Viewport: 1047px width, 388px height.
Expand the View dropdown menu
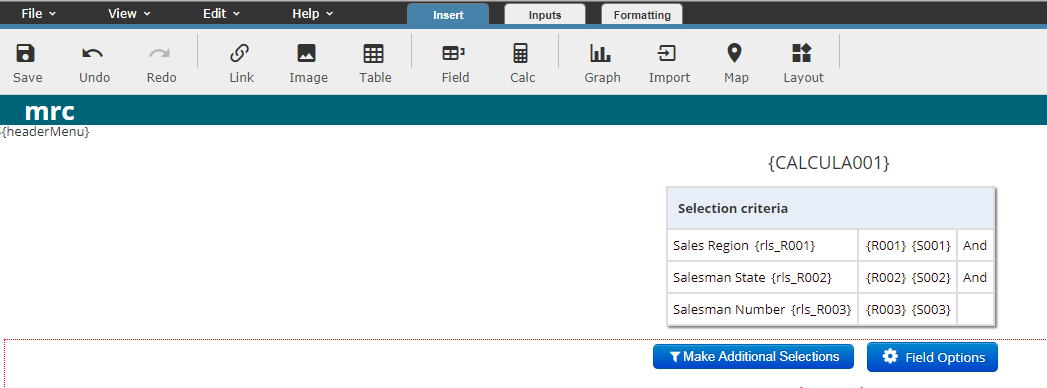pyautogui.click(x=129, y=13)
